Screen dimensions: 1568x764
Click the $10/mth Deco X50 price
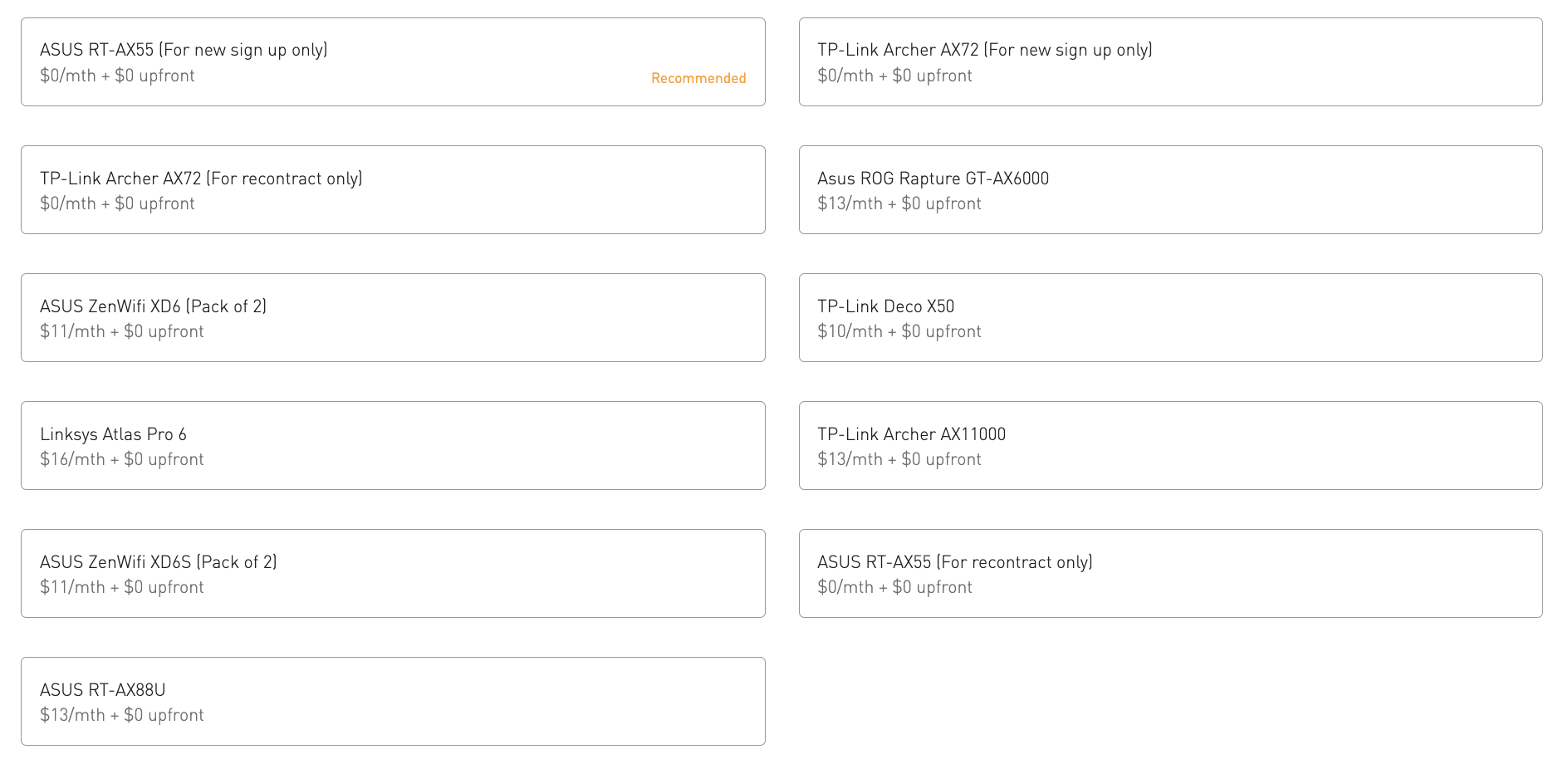pos(899,331)
